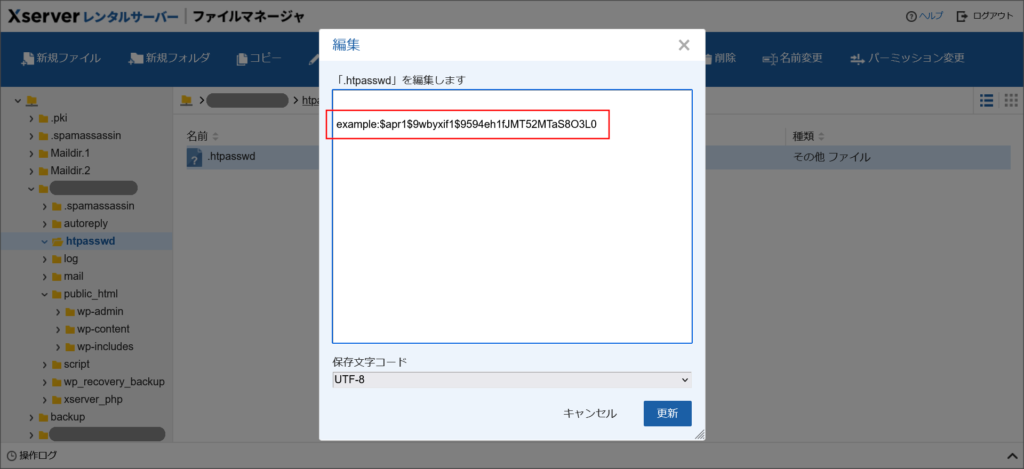Select the wp-admin folder
1024x469 pixels.
coord(100,312)
